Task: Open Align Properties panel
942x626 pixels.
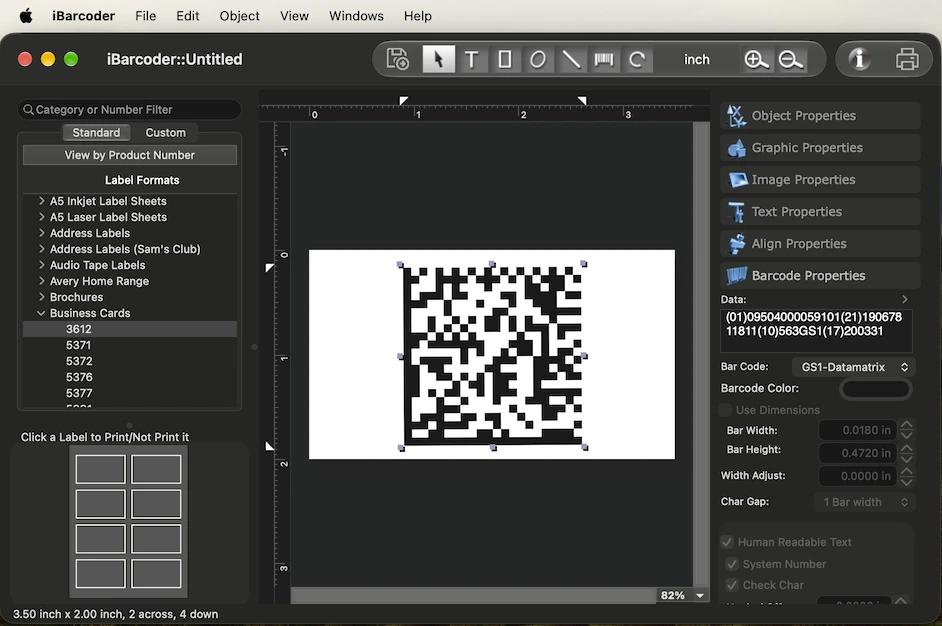Action: [820, 243]
